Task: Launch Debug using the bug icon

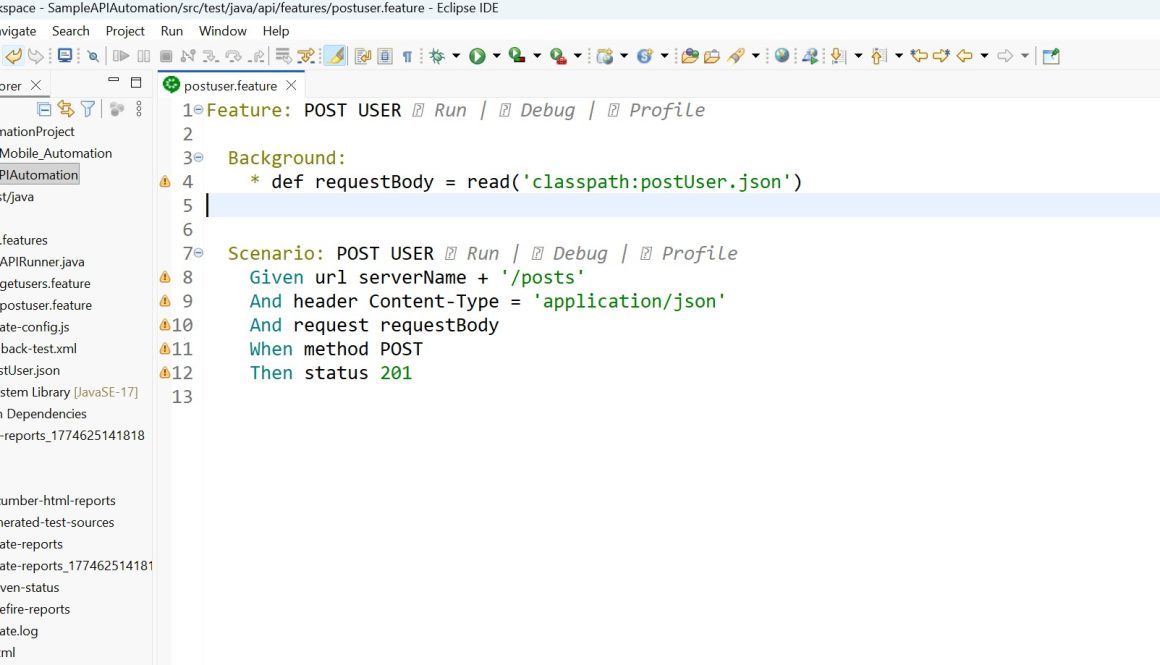Action: (x=437, y=55)
